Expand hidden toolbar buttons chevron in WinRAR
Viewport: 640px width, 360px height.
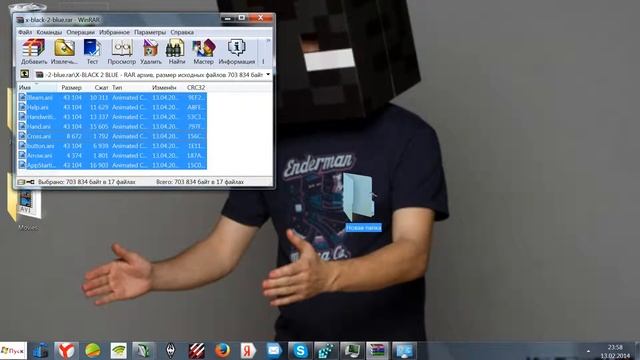[x=268, y=41]
